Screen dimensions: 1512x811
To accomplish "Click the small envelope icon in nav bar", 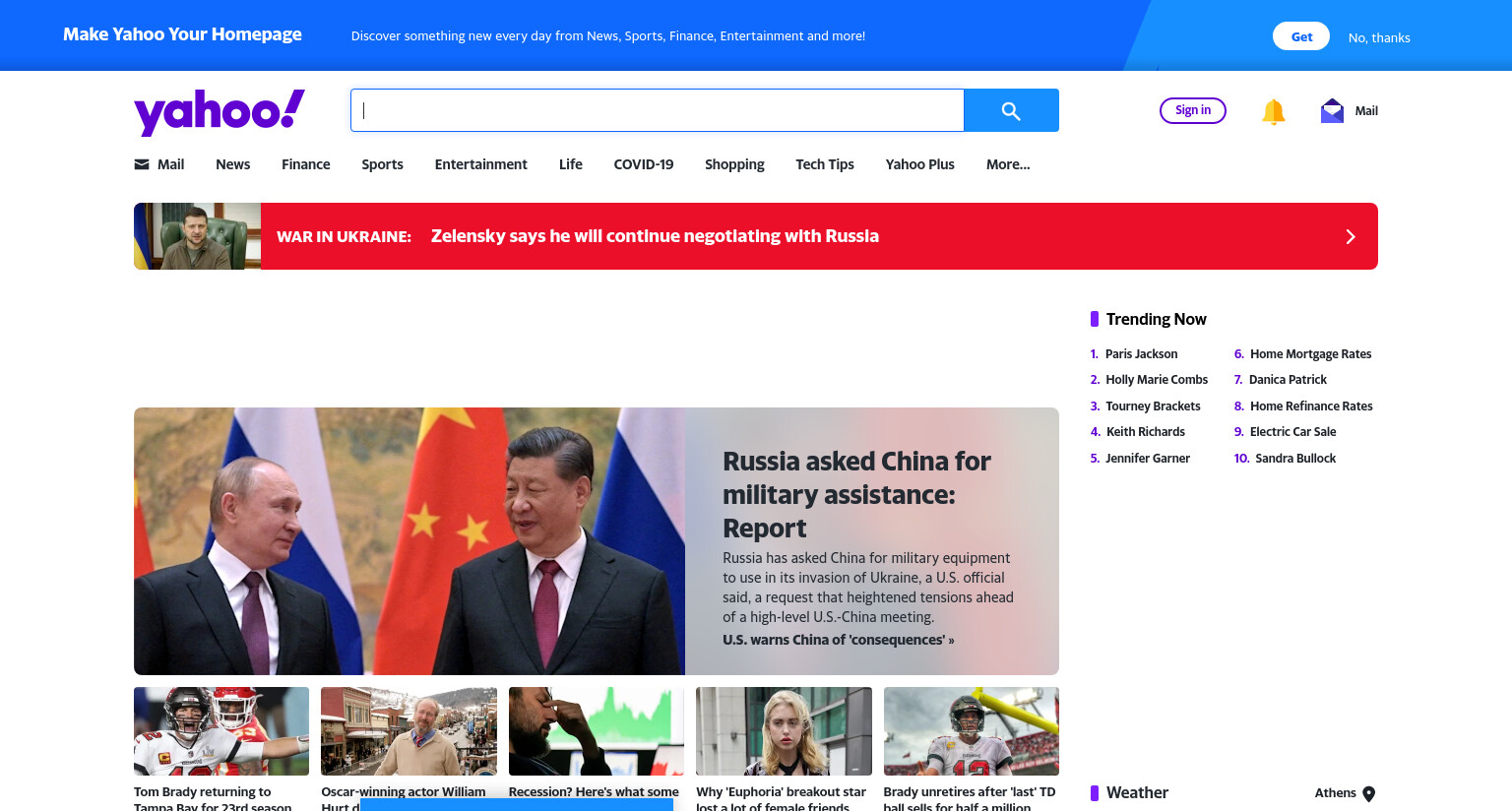I will pyautogui.click(x=142, y=164).
